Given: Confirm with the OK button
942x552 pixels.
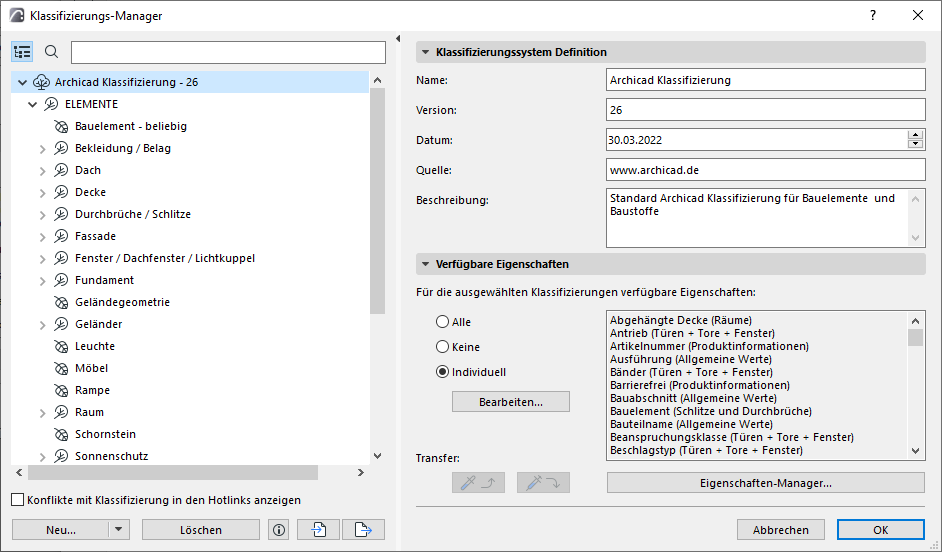Looking at the screenshot, I should [881, 530].
